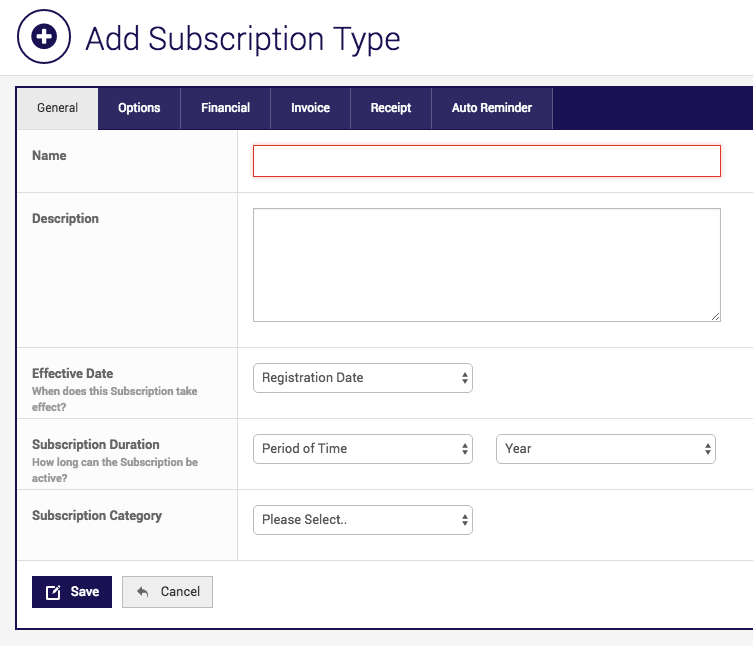Click inside the Description text area
Image resolution: width=753 pixels, height=646 pixels.
coord(486,265)
